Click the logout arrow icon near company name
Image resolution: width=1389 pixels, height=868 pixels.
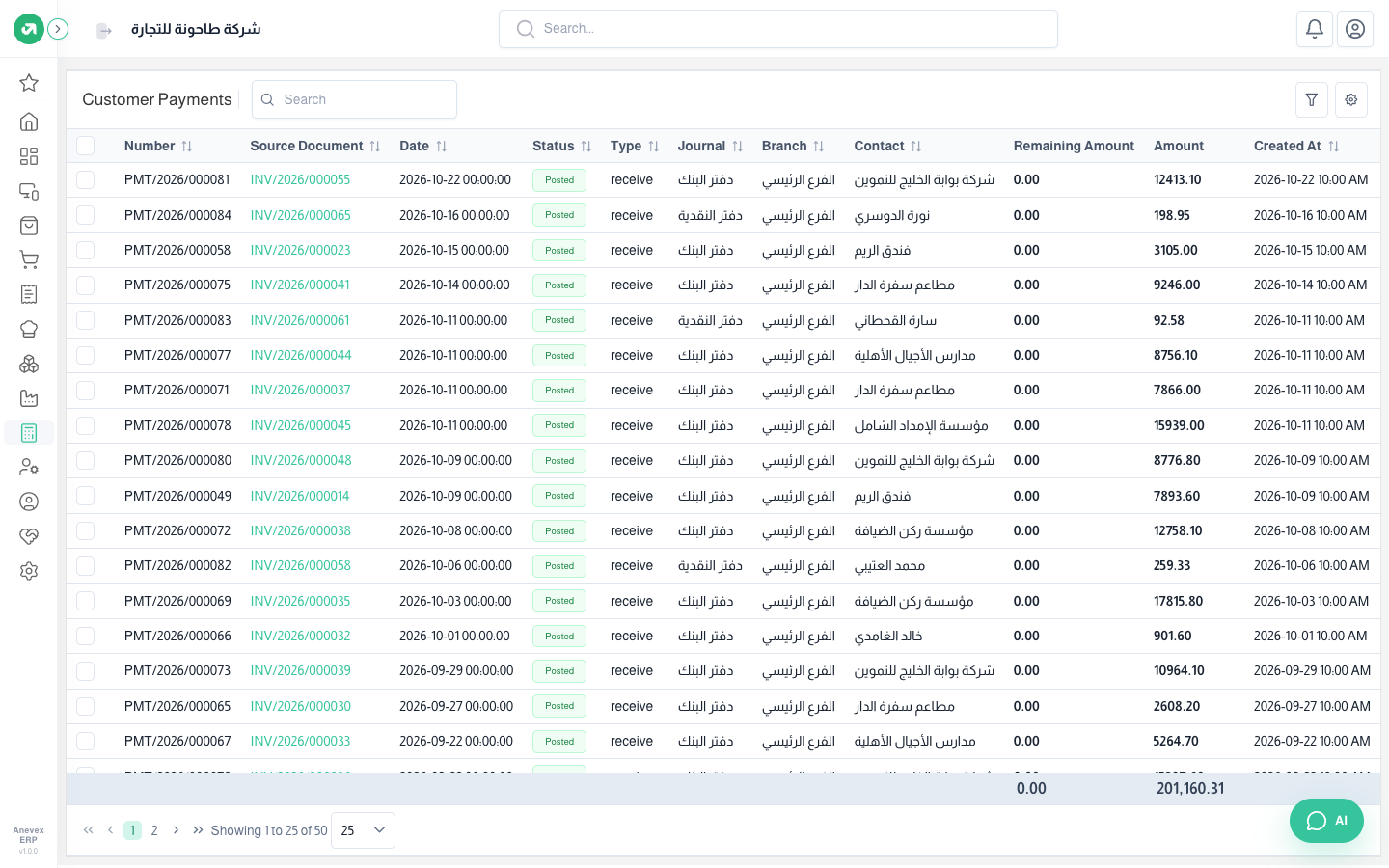pos(104,31)
